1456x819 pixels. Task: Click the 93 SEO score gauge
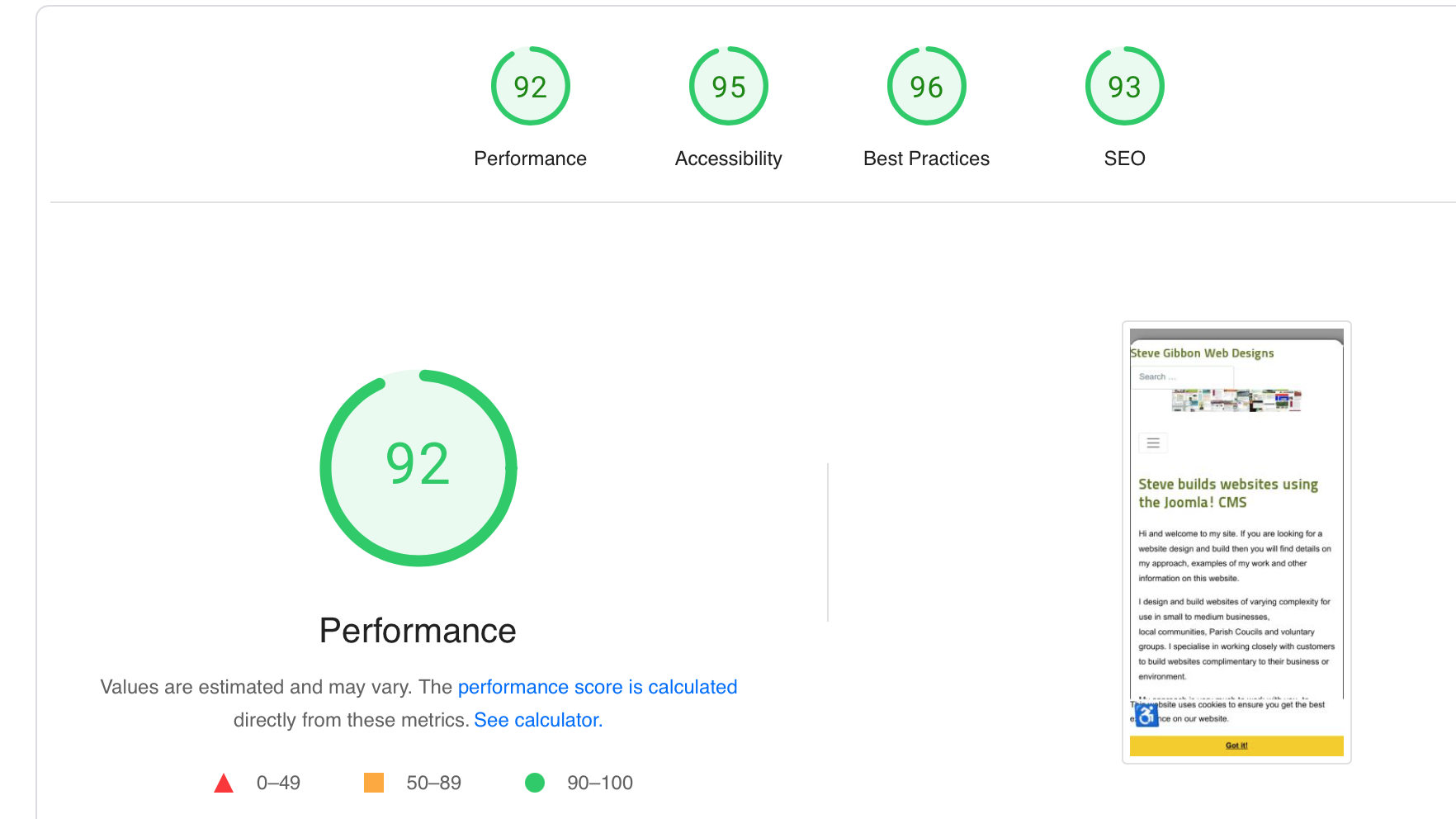pyautogui.click(x=1123, y=86)
